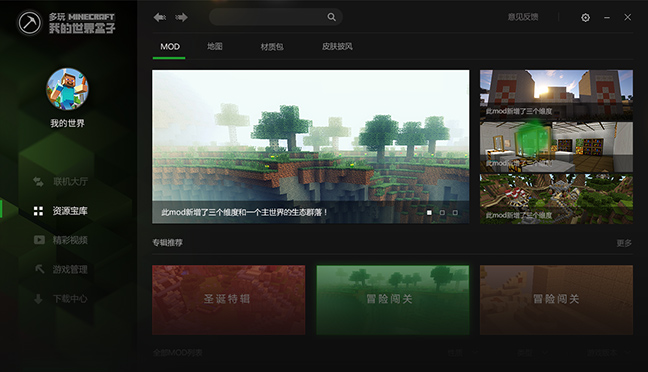Switch to the 地图 tab
This screenshot has width=648, height=372.
214,46
